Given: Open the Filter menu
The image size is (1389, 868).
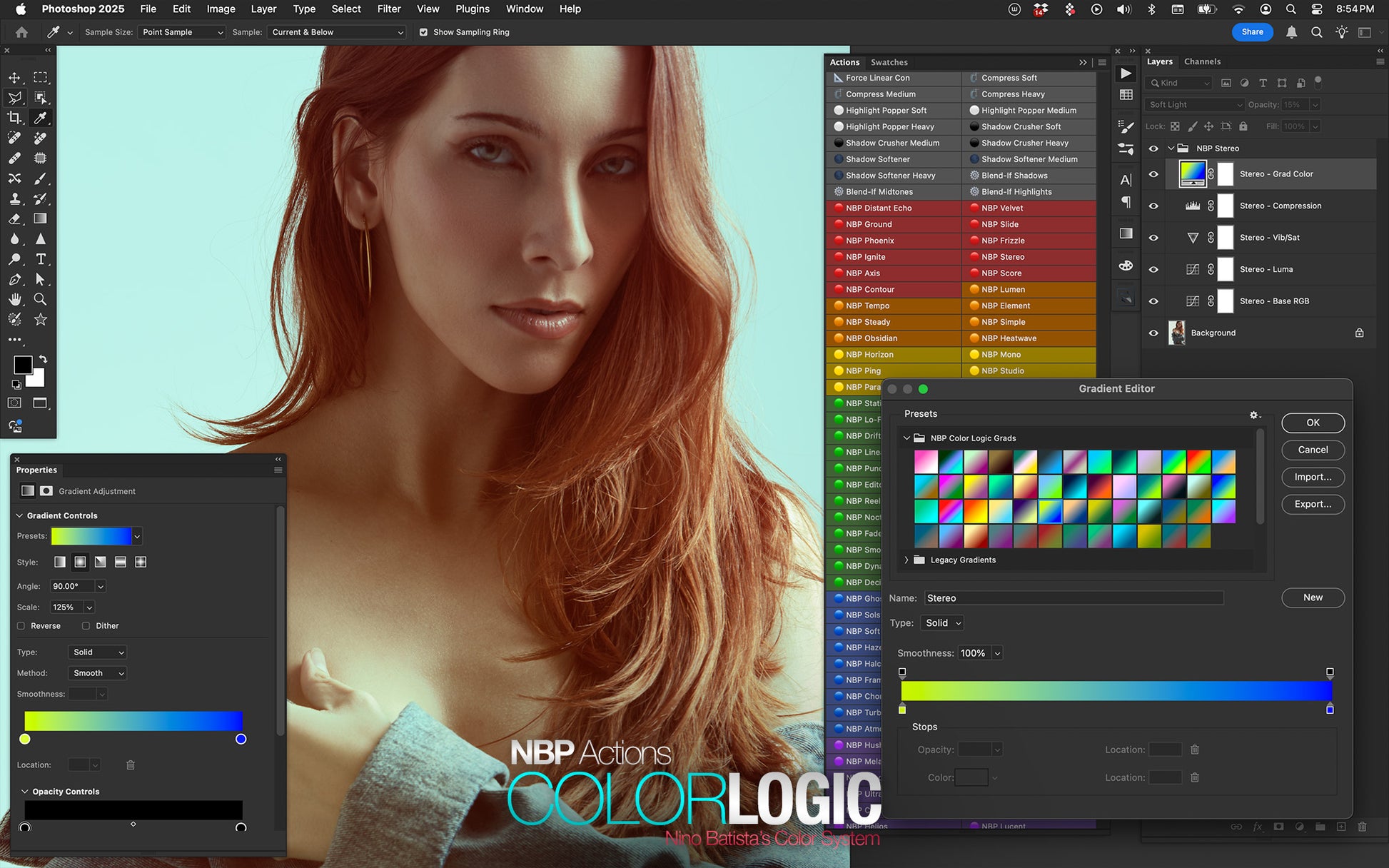Looking at the screenshot, I should pos(388,9).
